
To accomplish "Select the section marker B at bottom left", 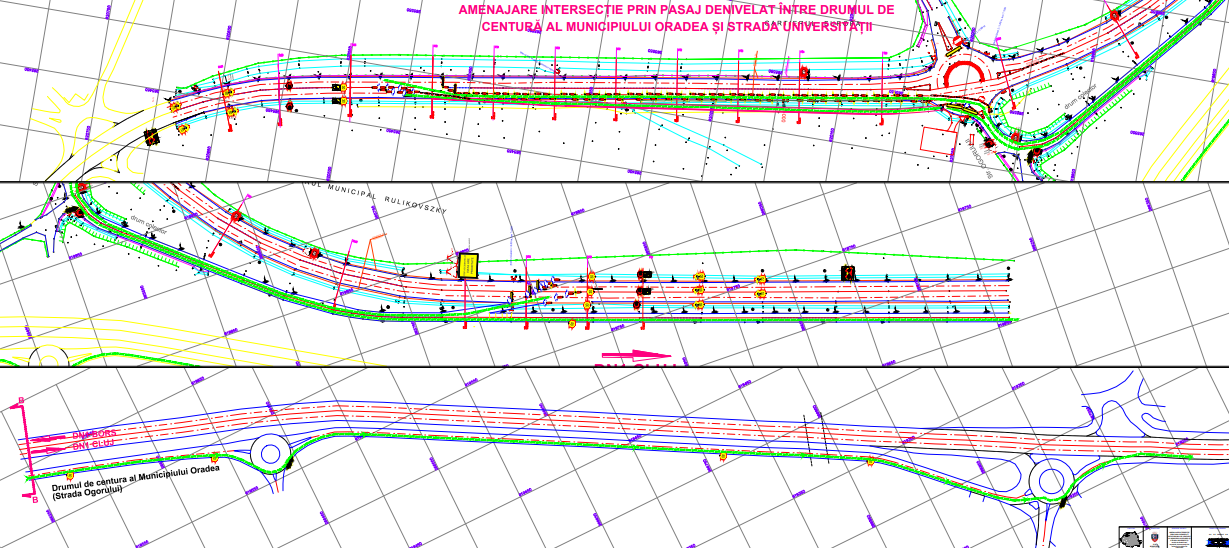I will (x=34, y=499).
